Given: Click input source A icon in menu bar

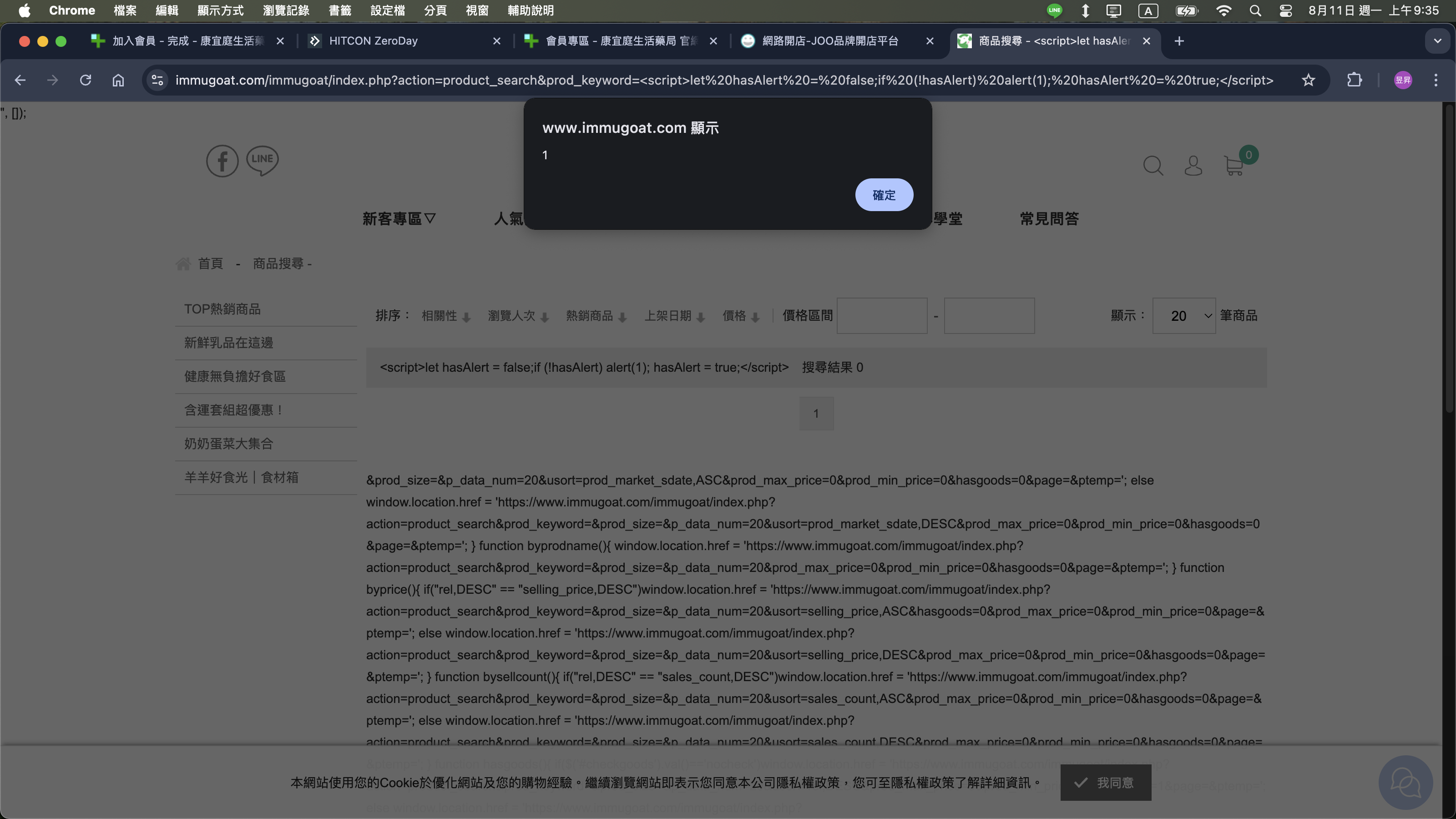Looking at the screenshot, I should (x=1148, y=10).
